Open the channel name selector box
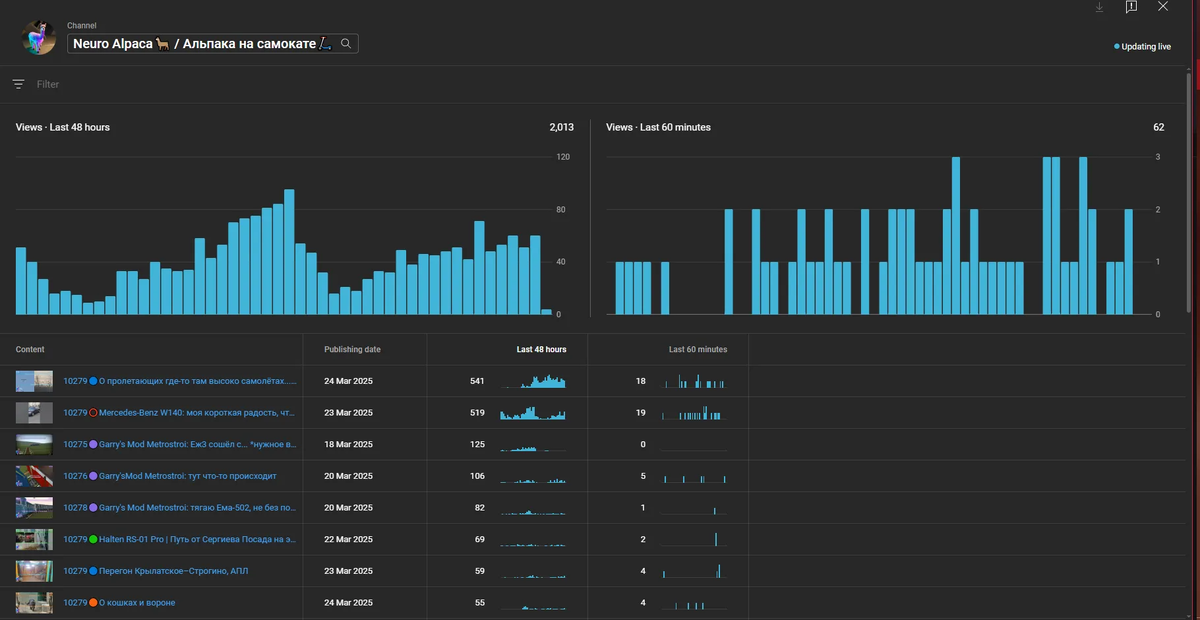The height and width of the screenshot is (620, 1200). click(x=213, y=43)
